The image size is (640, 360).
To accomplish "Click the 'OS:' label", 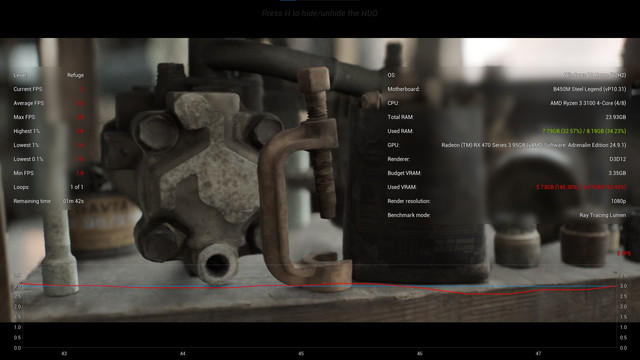I will 391,75.
